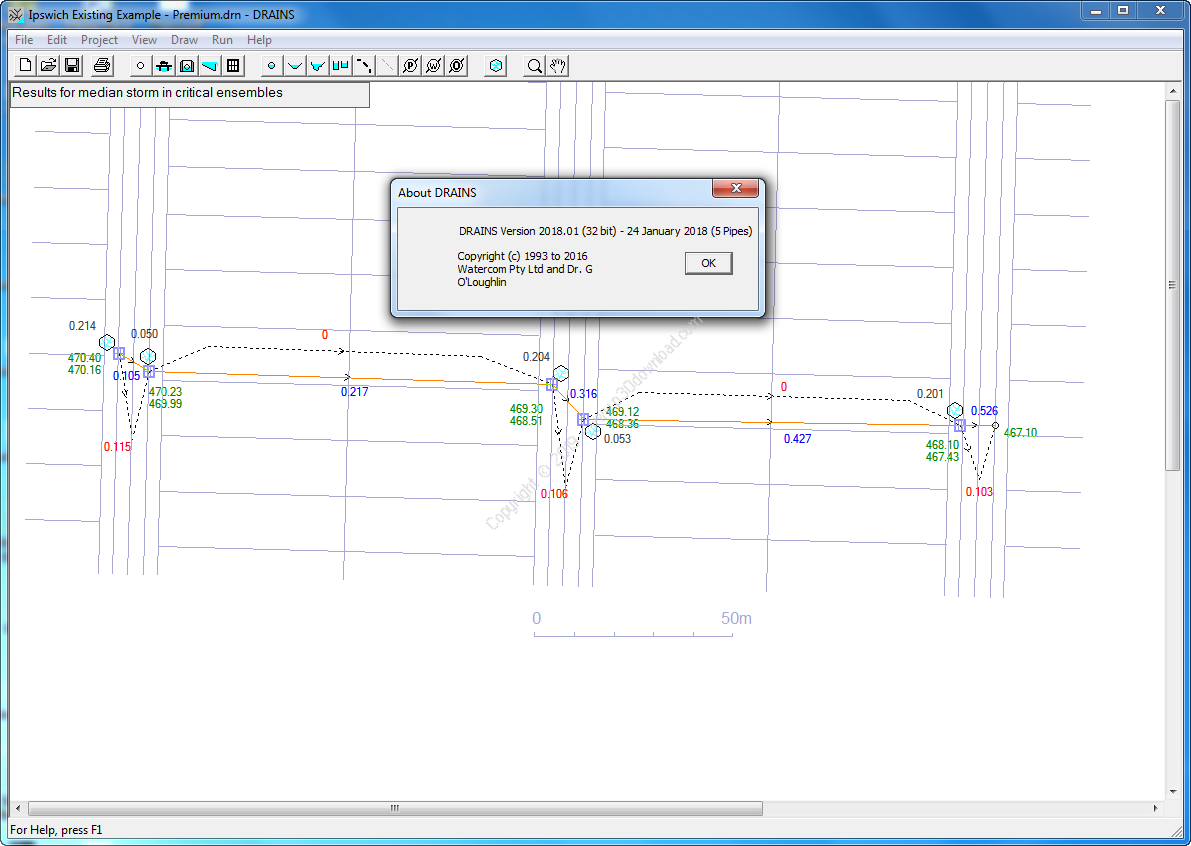Open the Run menu
Screen dimensions: 1191x846
tap(222, 40)
